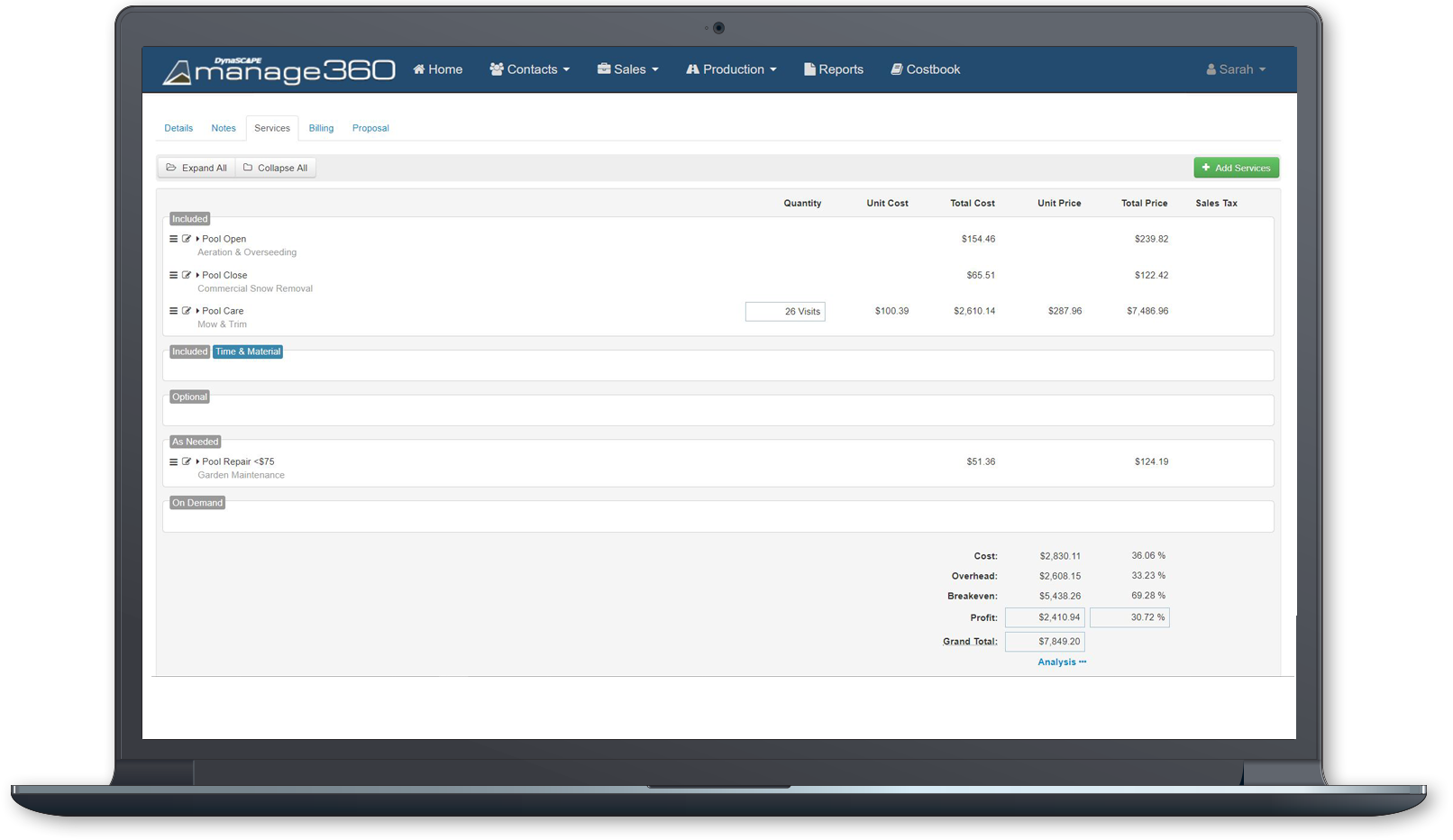Open the edit icon for Pool Open
This screenshot has width=1453, height=840.
[187, 238]
